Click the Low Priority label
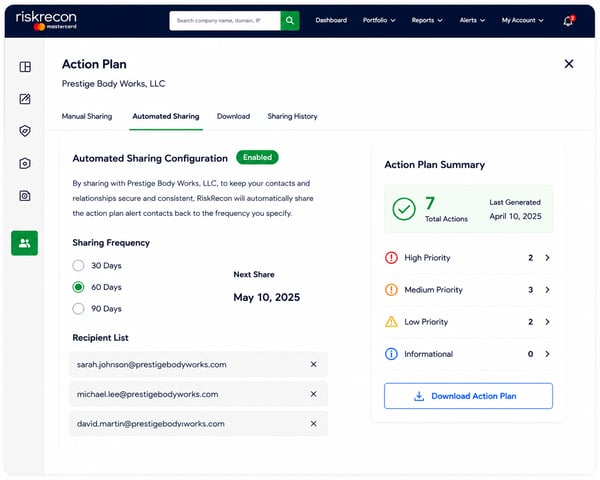The image size is (600, 480). tap(426, 322)
